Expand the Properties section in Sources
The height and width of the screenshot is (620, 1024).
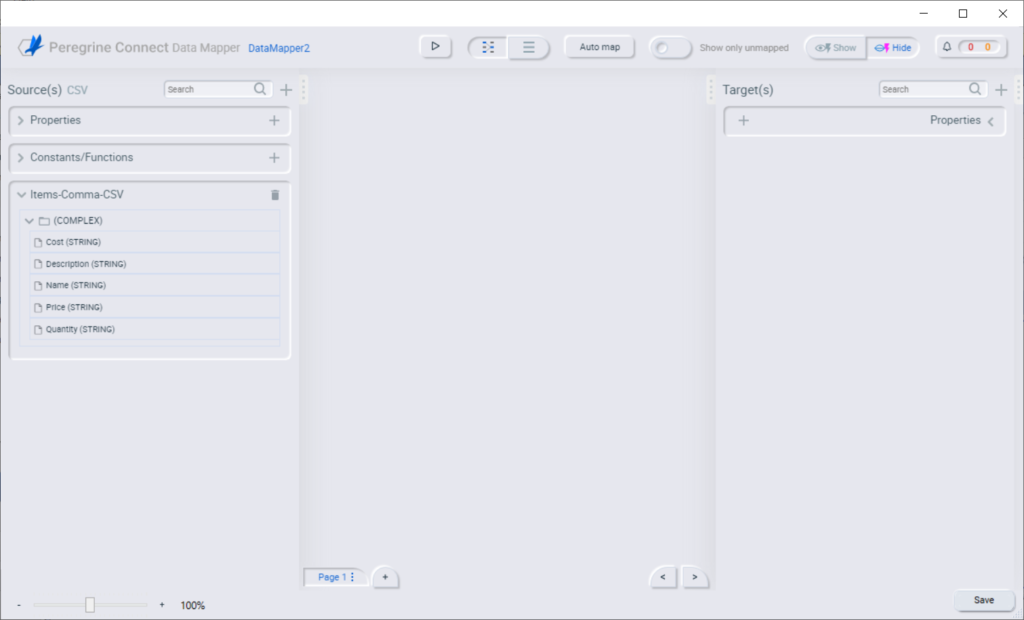pyautogui.click(x=20, y=120)
